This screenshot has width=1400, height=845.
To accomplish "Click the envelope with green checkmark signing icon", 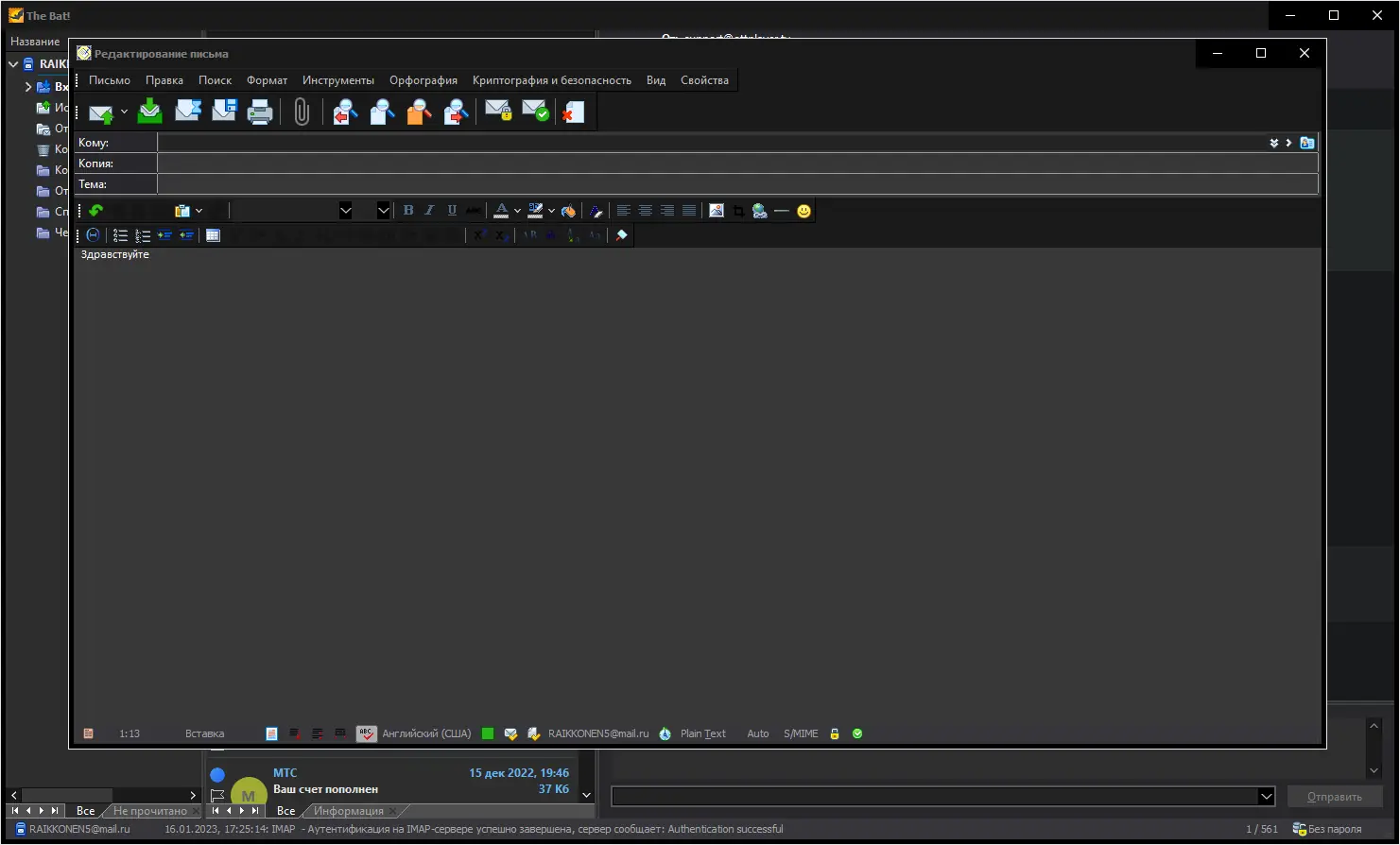I will [x=535, y=112].
